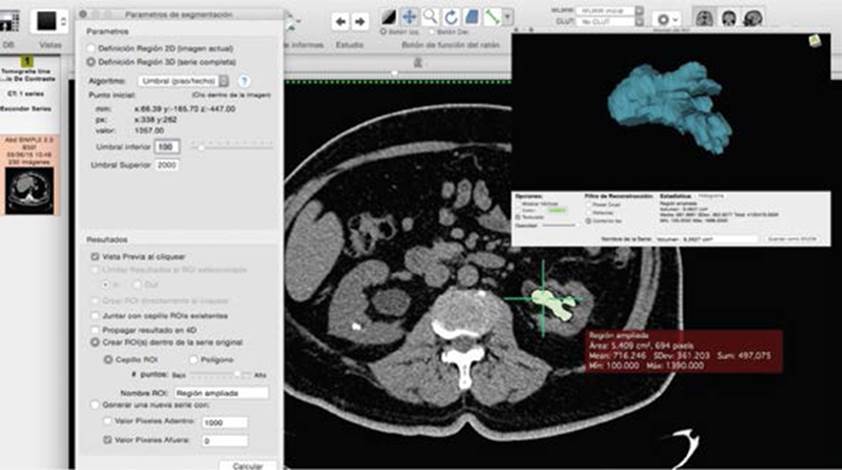This screenshot has width=842, height=470.
Task: Click the blue help question mark
Action: coord(243,80)
